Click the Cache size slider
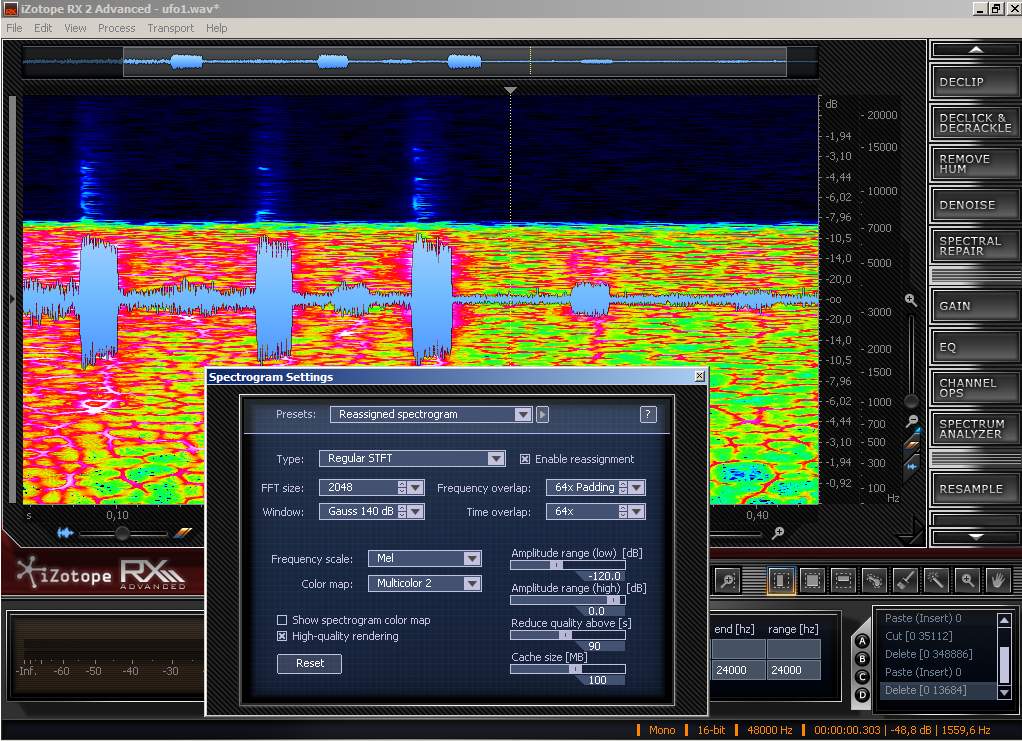 tap(568, 669)
